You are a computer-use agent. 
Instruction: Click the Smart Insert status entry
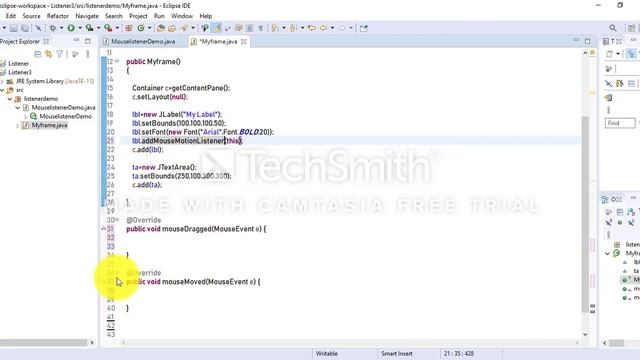point(396,353)
